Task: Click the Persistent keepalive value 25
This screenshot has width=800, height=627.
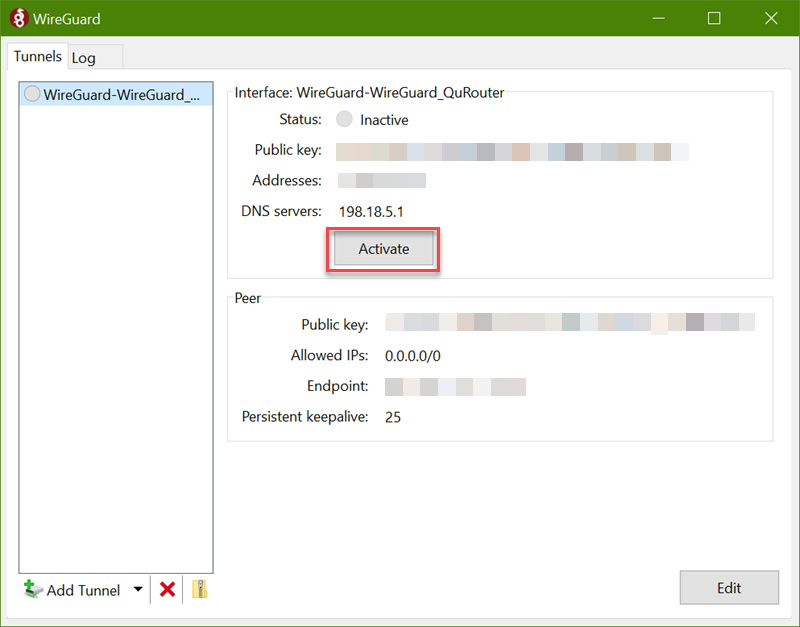Action: 393,417
